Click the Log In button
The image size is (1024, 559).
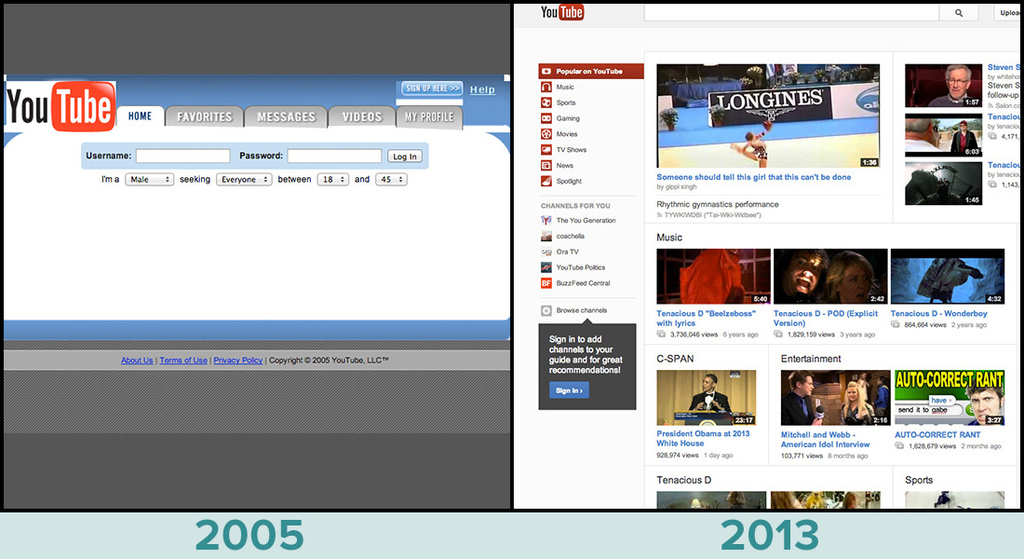[405, 156]
